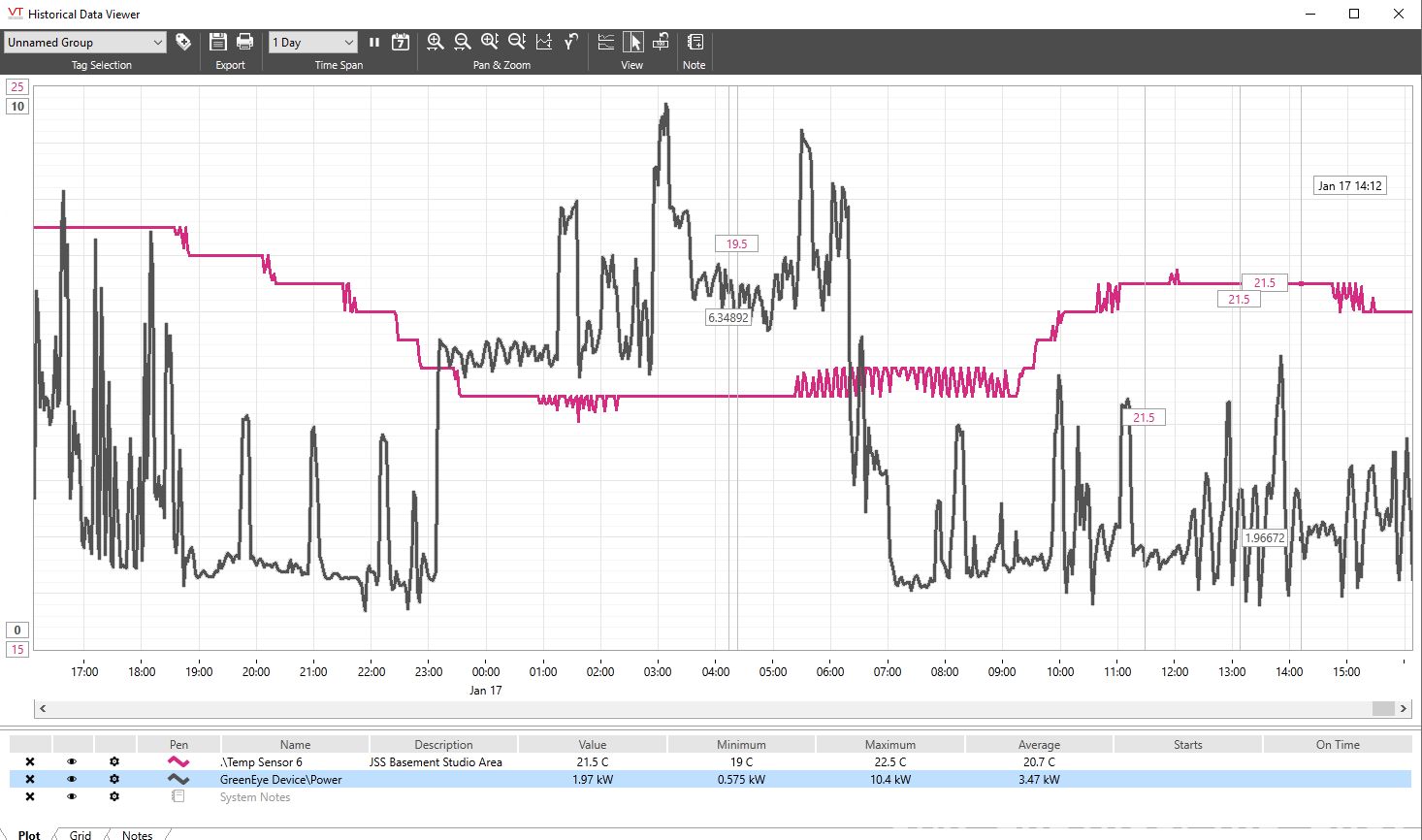Click the right arrow of time scrollbar
The image size is (1422, 840).
(x=1404, y=709)
